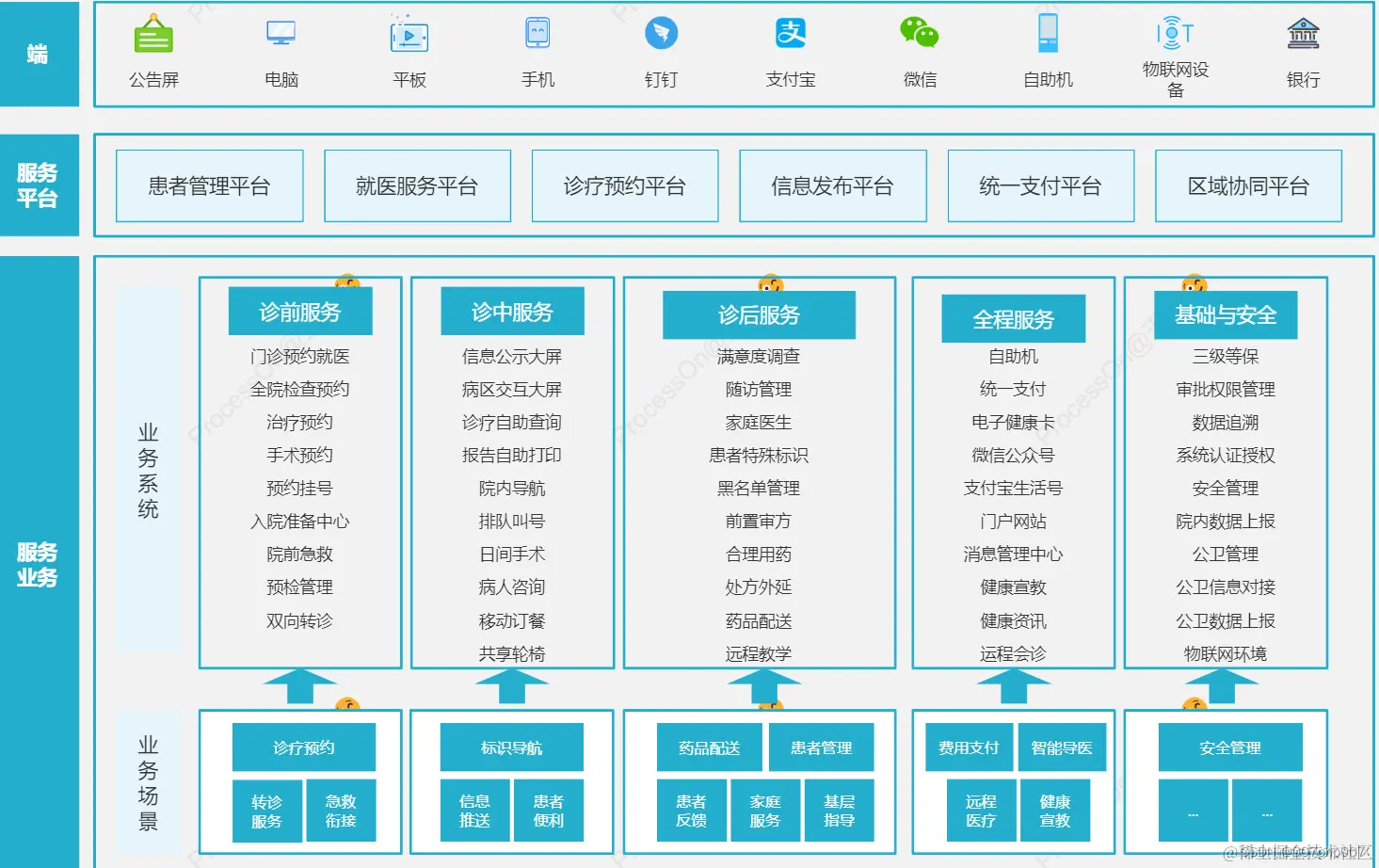Select the 手机 mobile phone icon
This screenshot has width=1379, height=868.
(x=537, y=33)
